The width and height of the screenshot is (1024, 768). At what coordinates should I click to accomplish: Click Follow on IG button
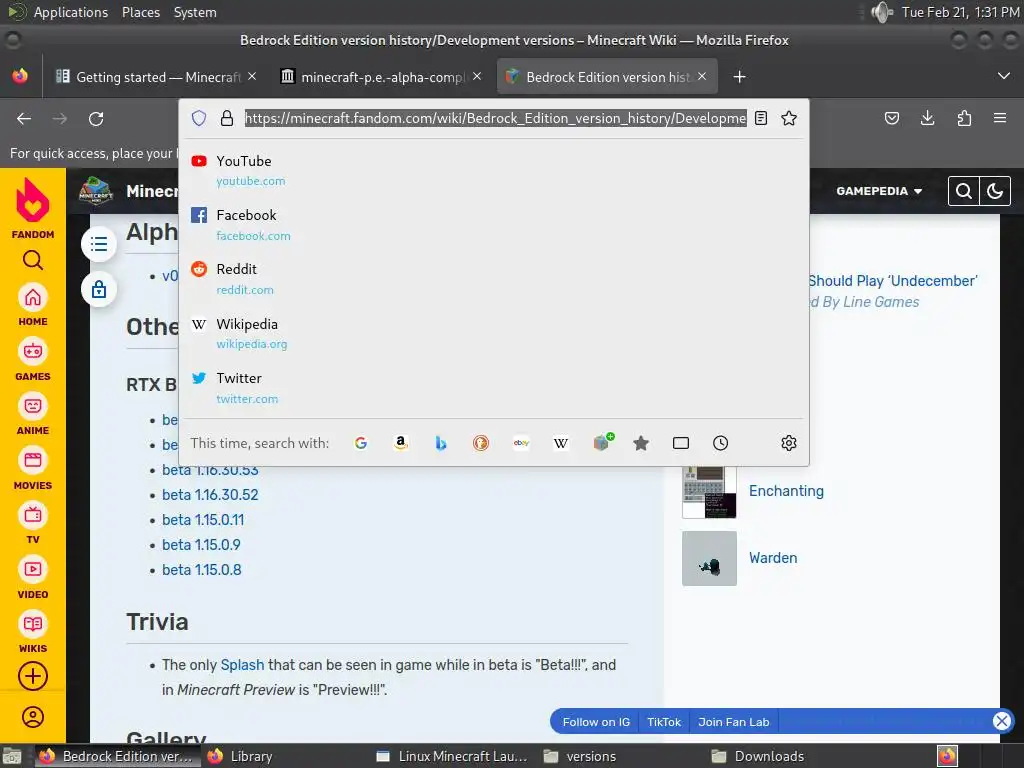596,722
